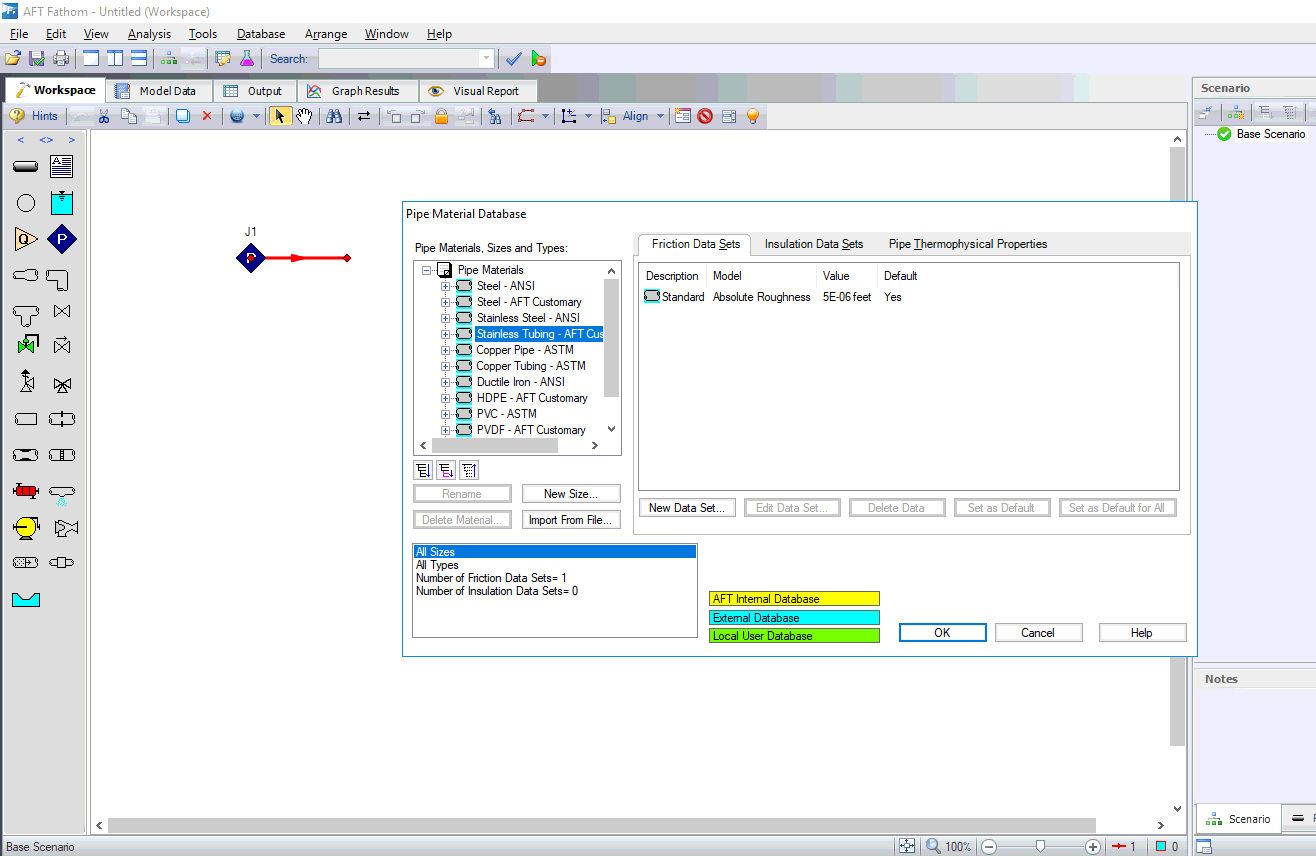Expand the Steel - ANSI tree node

coord(446,286)
